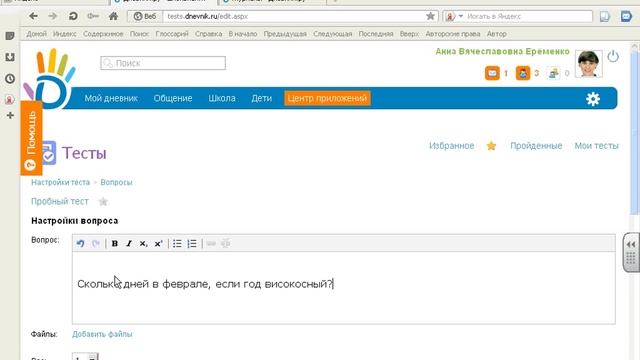Click the Следующая navigation bar link

(x=332, y=34)
